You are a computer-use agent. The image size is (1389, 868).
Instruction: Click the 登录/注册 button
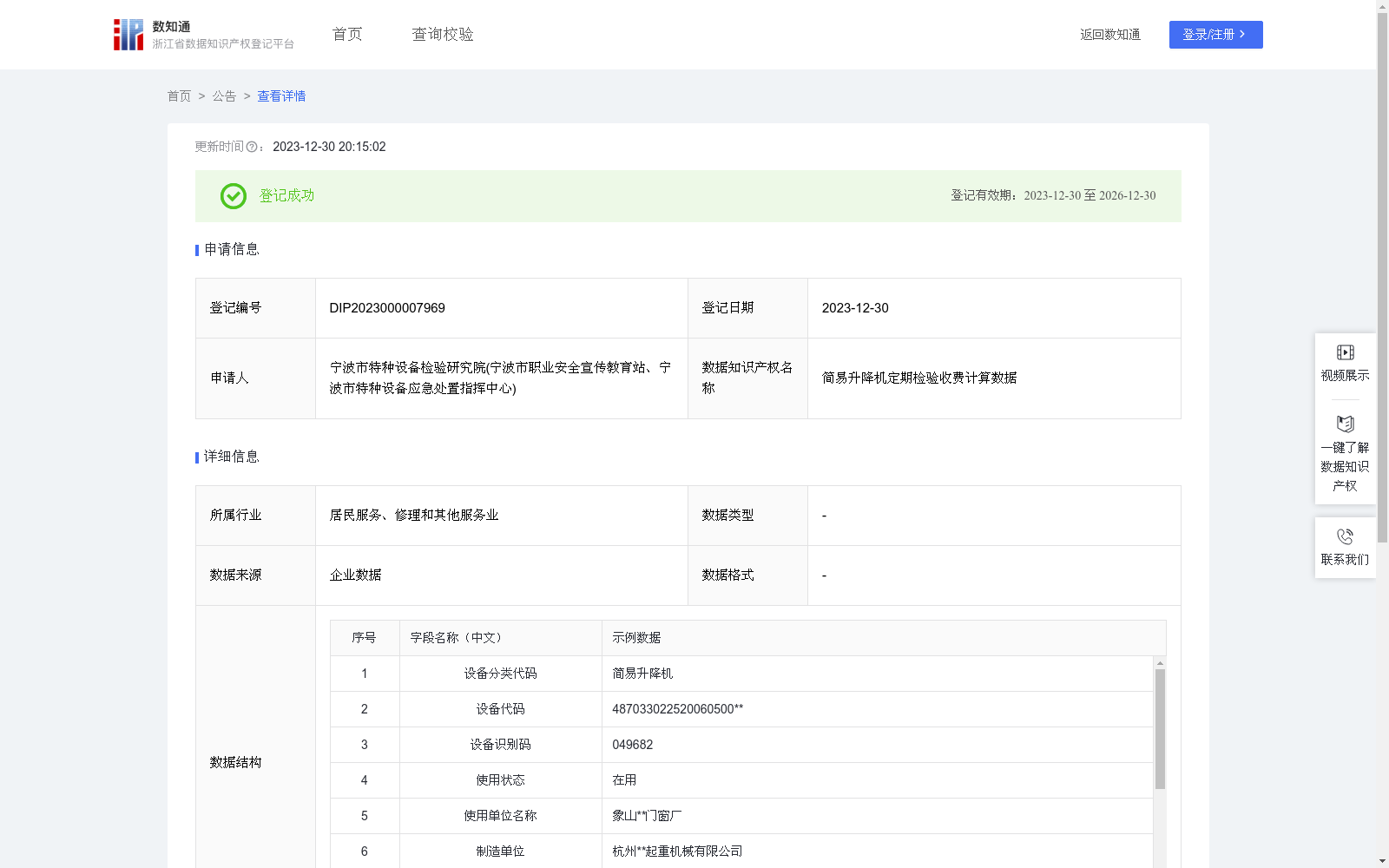click(1215, 35)
